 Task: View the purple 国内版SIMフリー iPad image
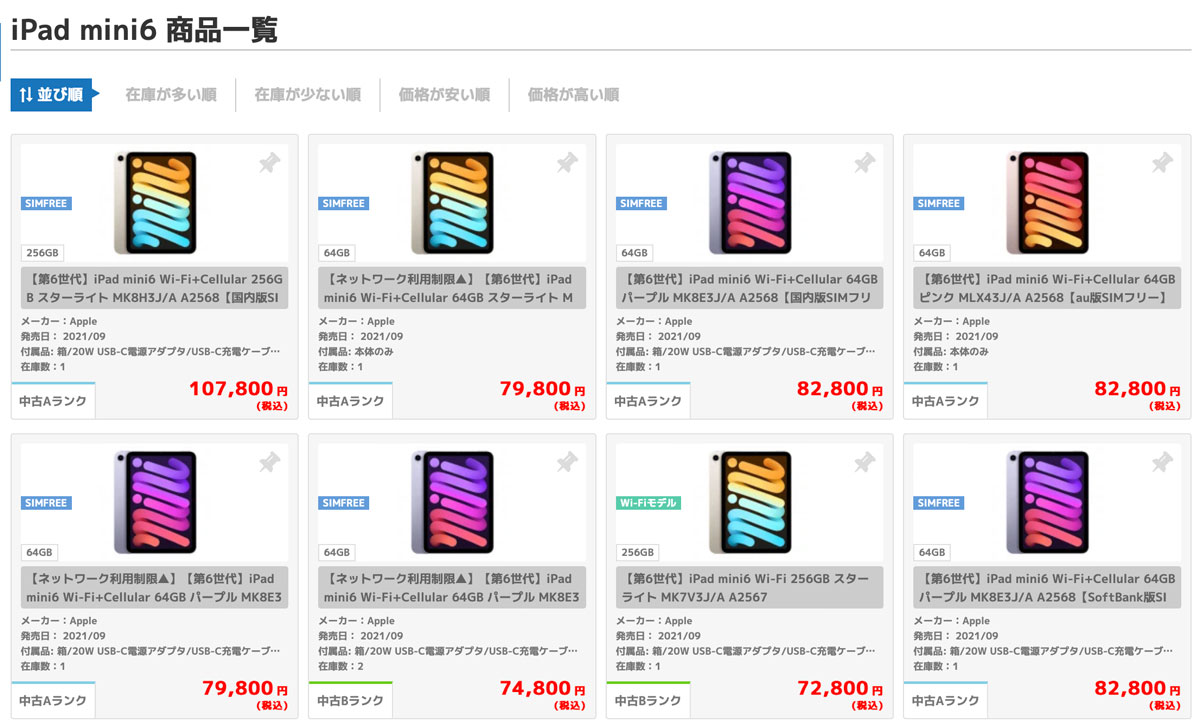[x=750, y=203]
